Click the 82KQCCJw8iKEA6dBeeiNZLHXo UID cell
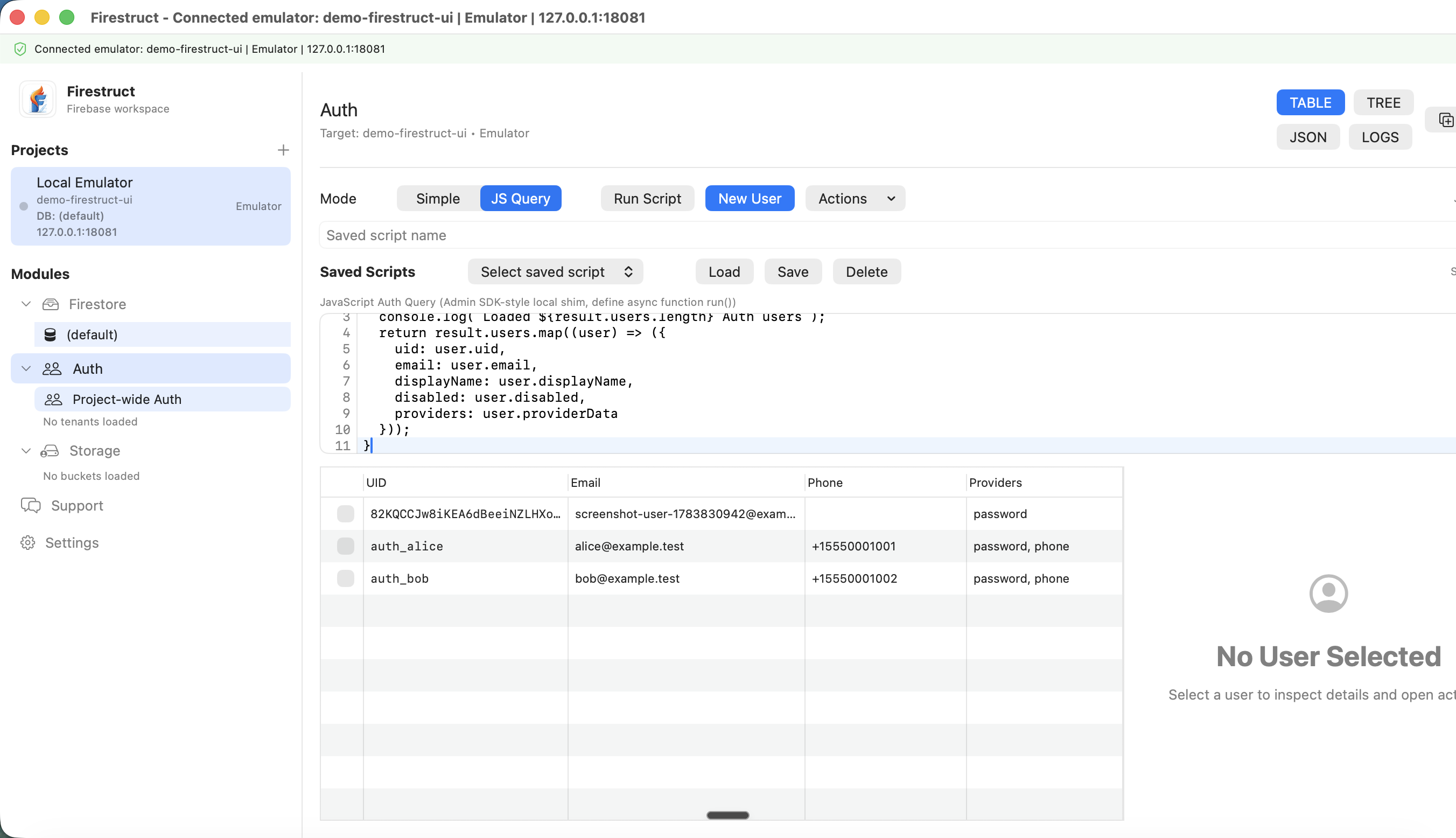 (465, 513)
